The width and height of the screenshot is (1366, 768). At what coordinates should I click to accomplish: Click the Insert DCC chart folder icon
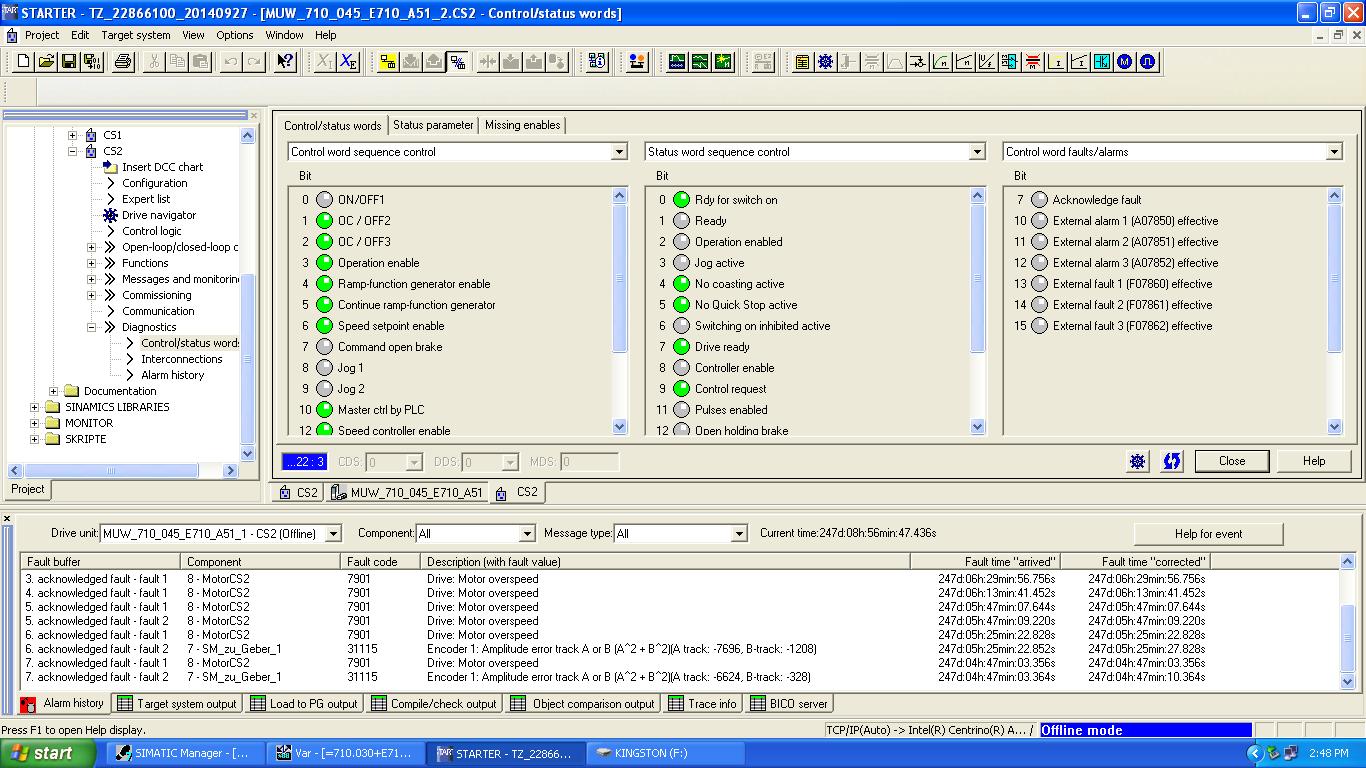click(110, 167)
